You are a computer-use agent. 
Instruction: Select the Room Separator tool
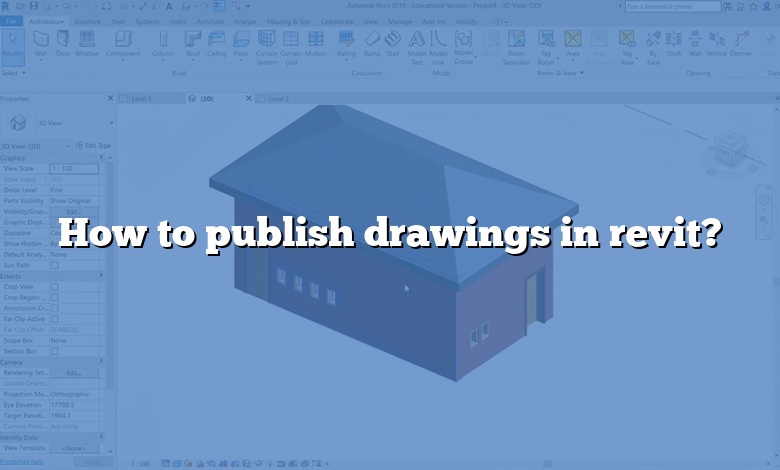516,48
